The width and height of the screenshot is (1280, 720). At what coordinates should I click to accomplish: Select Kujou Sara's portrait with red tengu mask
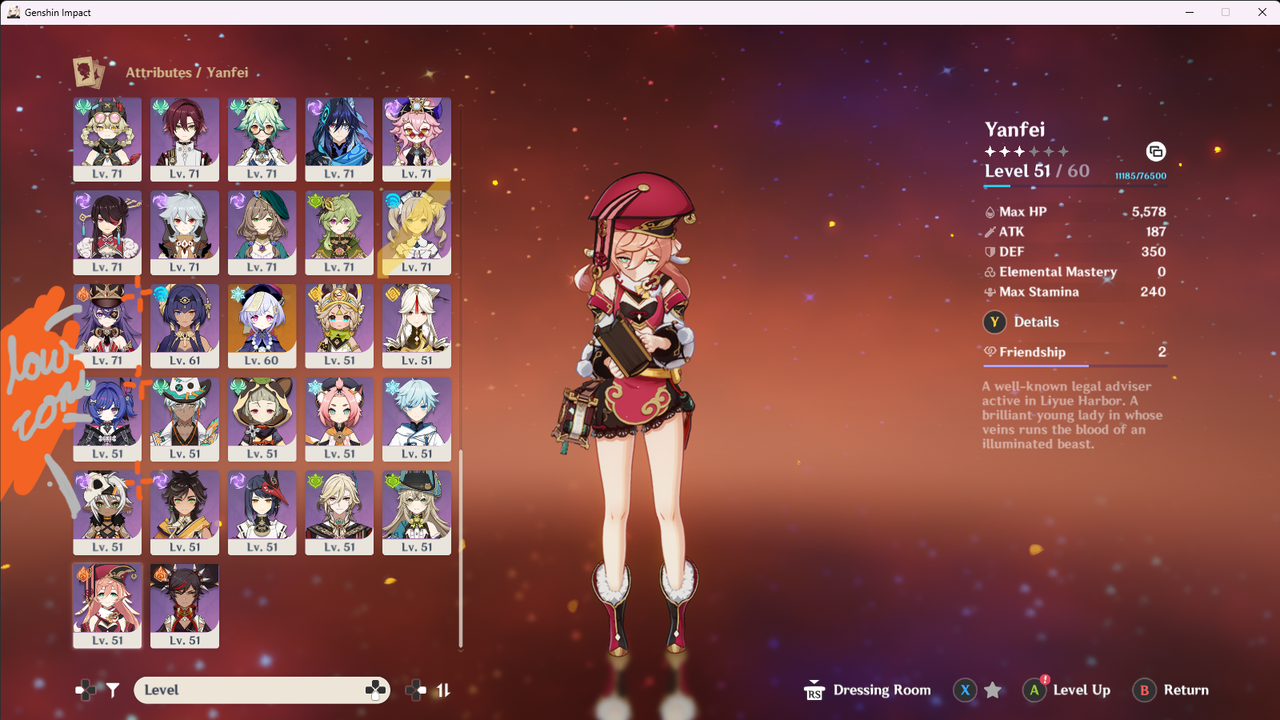pyautogui.click(x=262, y=512)
